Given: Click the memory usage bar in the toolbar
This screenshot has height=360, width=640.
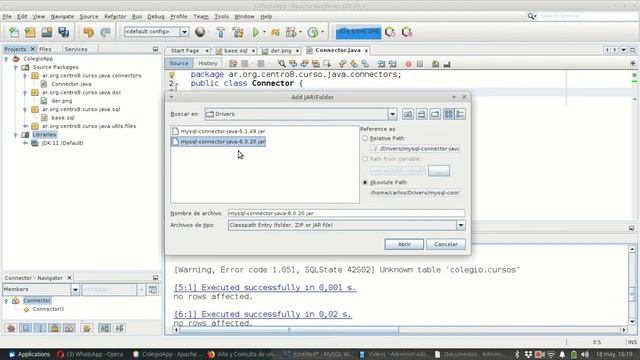Looking at the screenshot, I should pos(358,31).
